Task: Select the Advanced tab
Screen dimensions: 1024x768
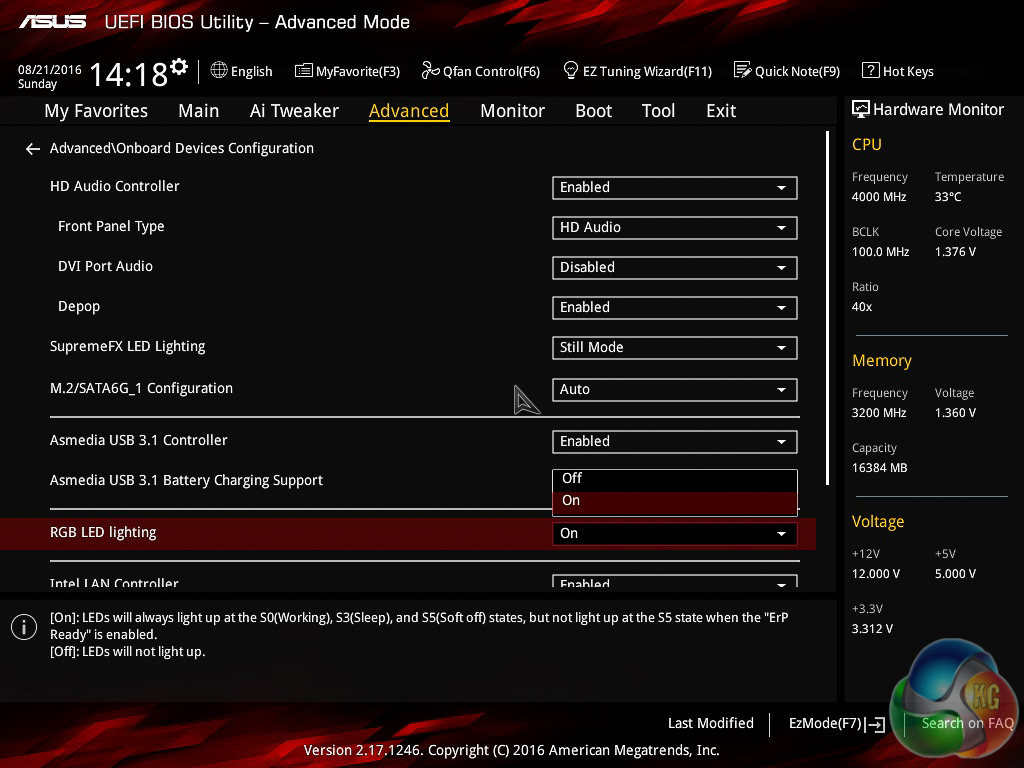Action: (x=409, y=111)
